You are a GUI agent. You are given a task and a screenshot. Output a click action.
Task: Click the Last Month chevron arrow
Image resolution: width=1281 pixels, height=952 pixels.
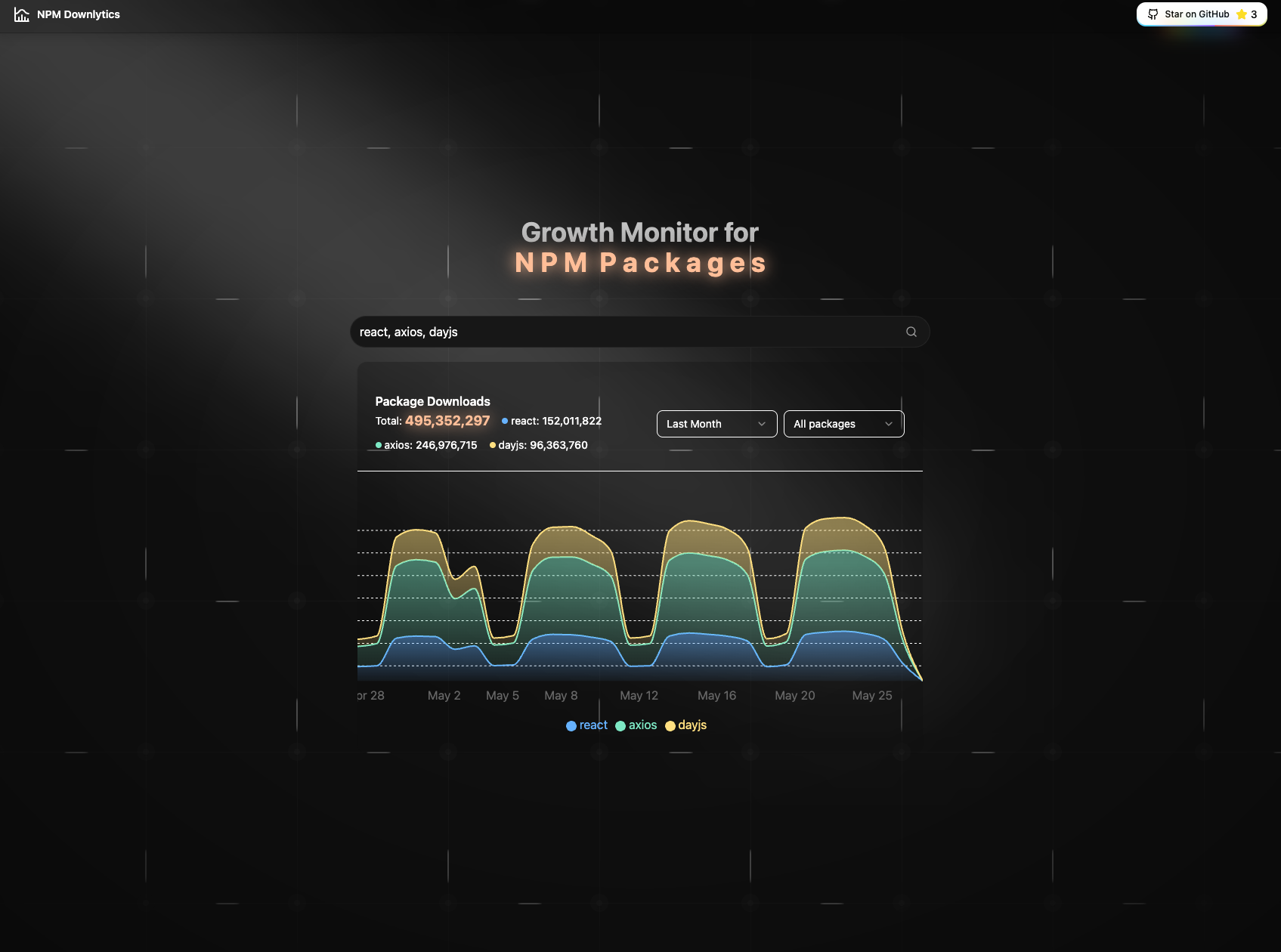pyautogui.click(x=762, y=424)
